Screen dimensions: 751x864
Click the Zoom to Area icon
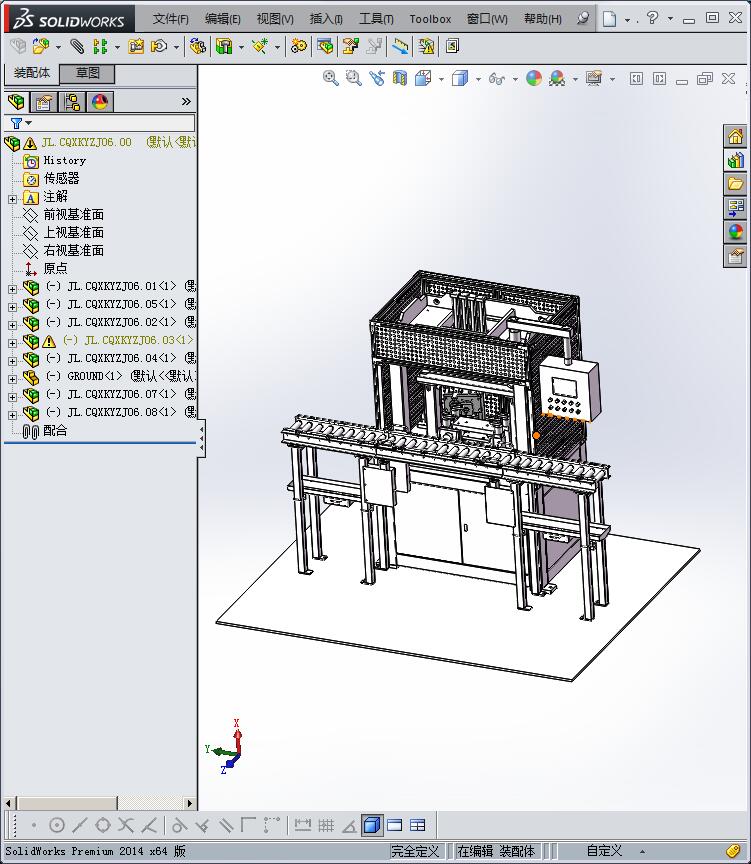click(353, 78)
